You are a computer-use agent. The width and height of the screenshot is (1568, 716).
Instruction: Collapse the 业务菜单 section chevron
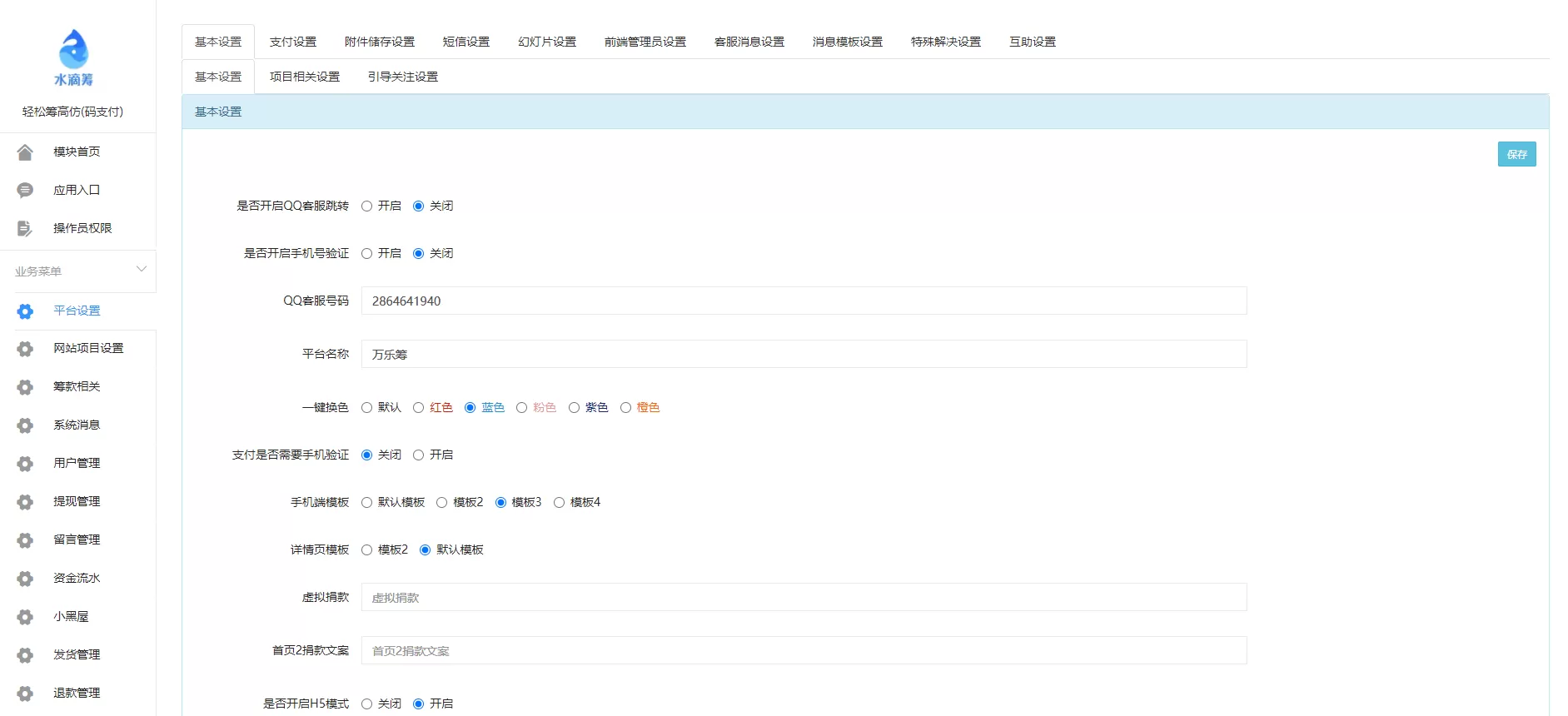tap(142, 269)
